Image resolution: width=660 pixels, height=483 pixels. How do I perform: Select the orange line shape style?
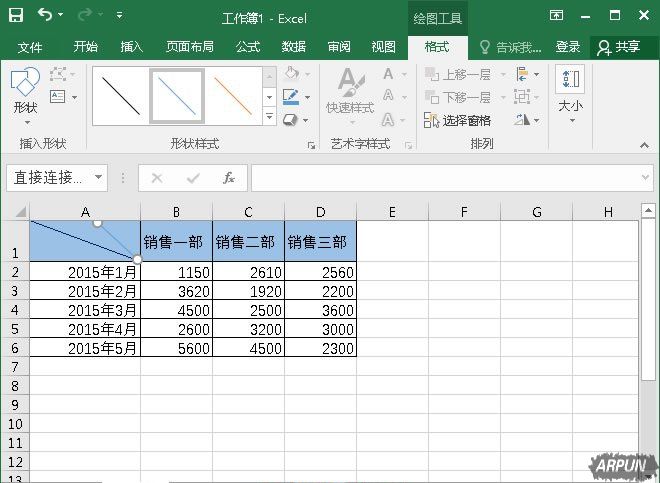pos(233,96)
